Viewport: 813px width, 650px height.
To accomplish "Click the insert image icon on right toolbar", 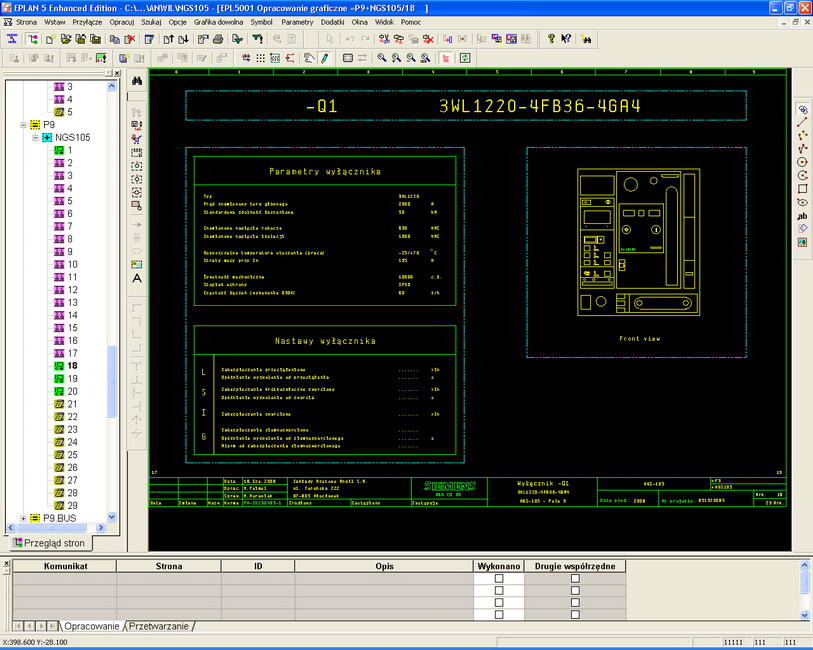I will coord(802,242).
